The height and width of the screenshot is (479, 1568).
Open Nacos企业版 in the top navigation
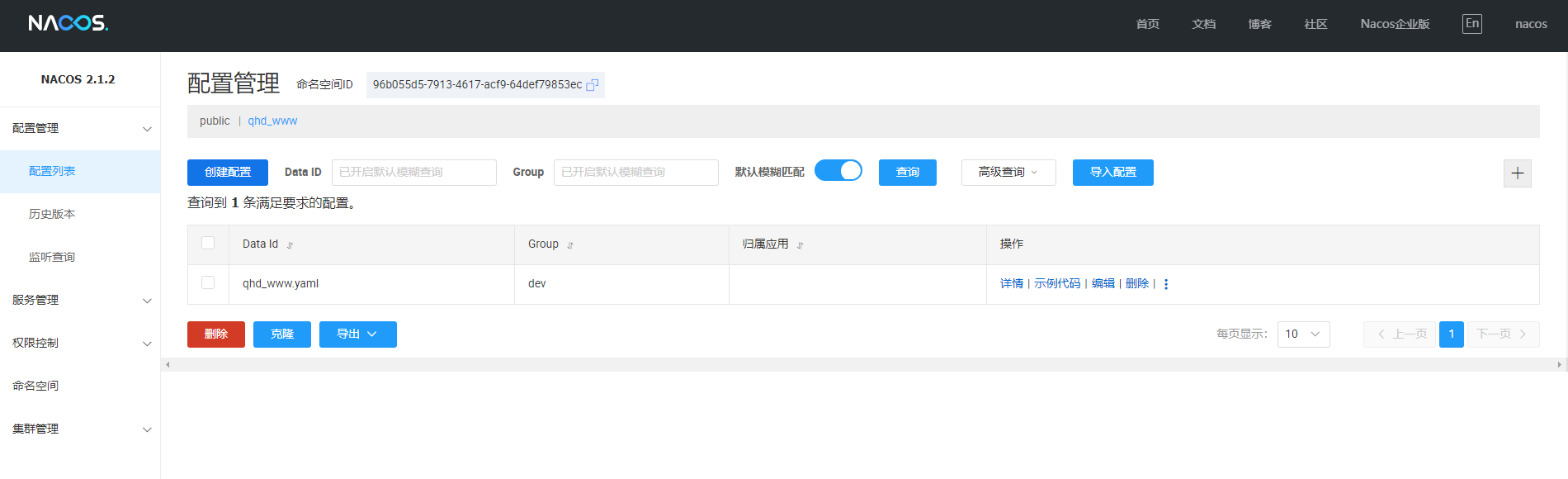click(1395, 24)
